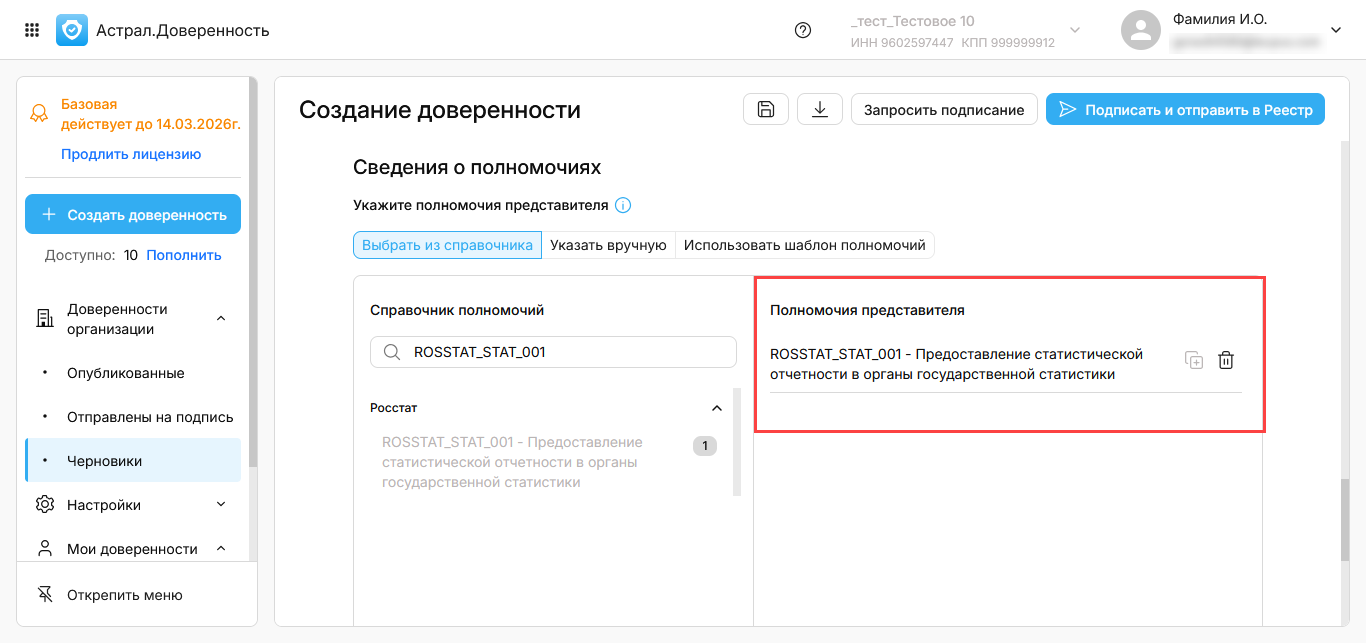Choose Использовать шаблон полномочий option
Viewport: 1366px width, 643px height.
[805, 245]
